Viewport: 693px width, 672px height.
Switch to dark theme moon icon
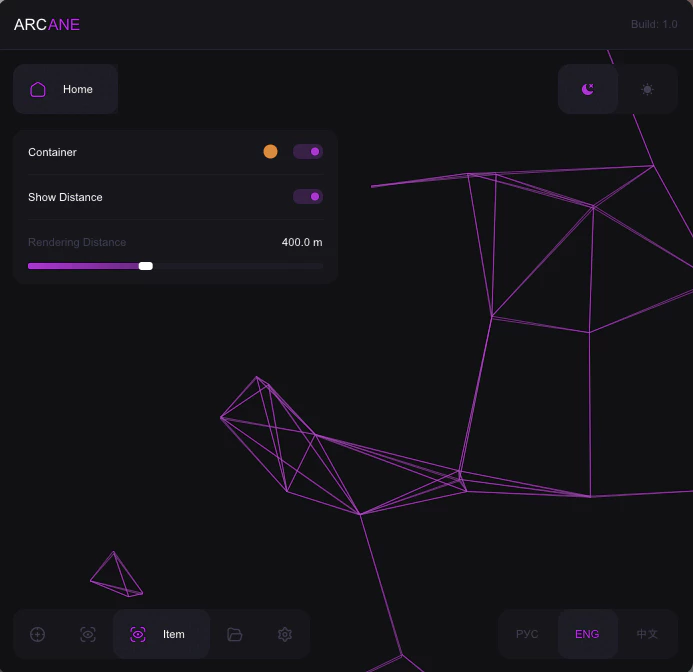point(588,89)
